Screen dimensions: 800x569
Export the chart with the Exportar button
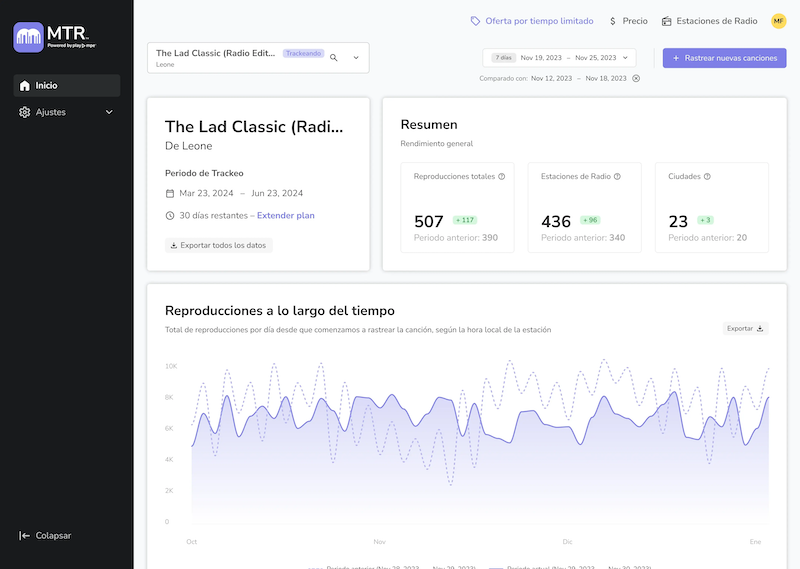click(x=745, y=328)
